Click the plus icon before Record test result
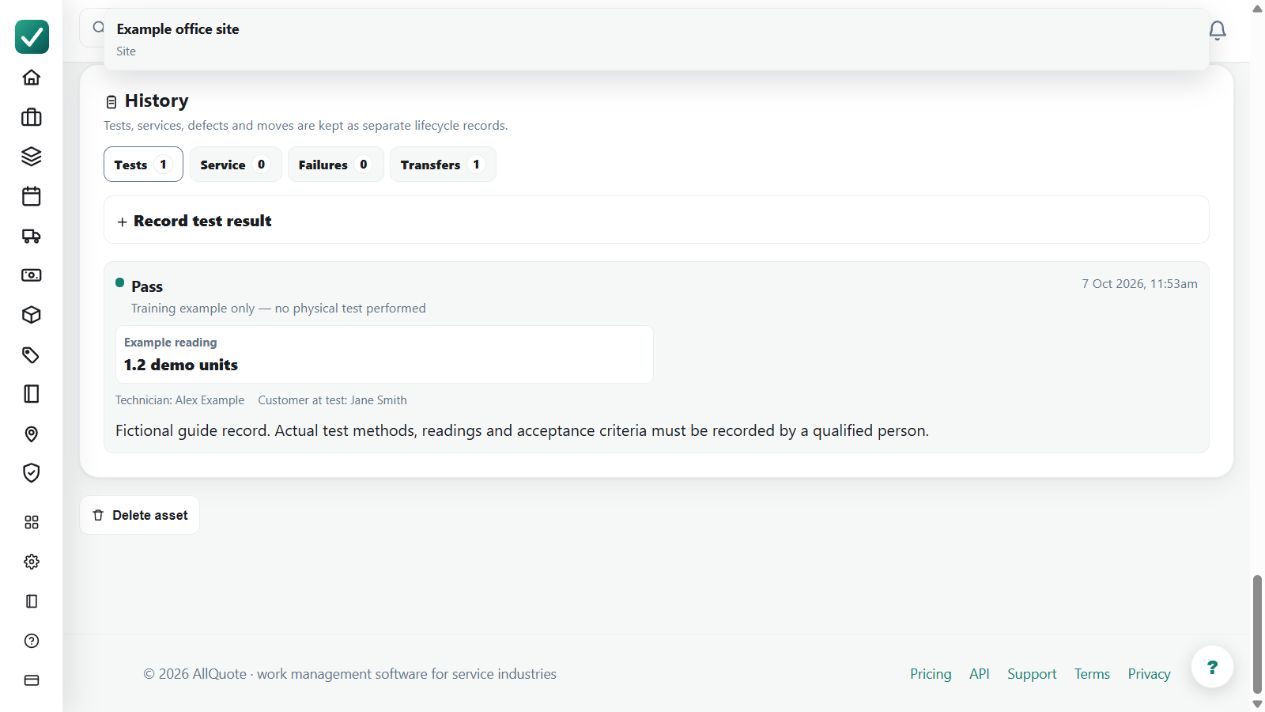Screen dimensions: 1265x712 [122, 222]
